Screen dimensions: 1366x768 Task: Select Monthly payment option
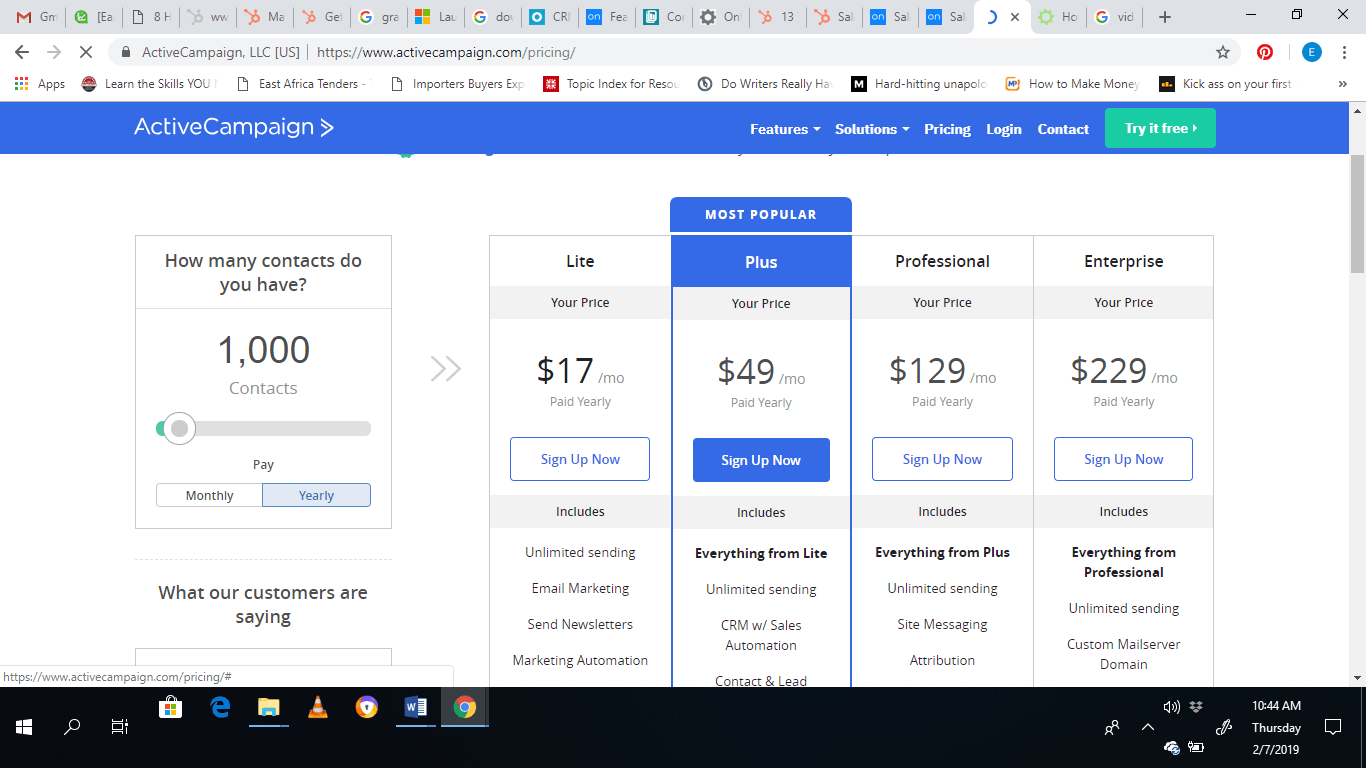coord(209,495)
